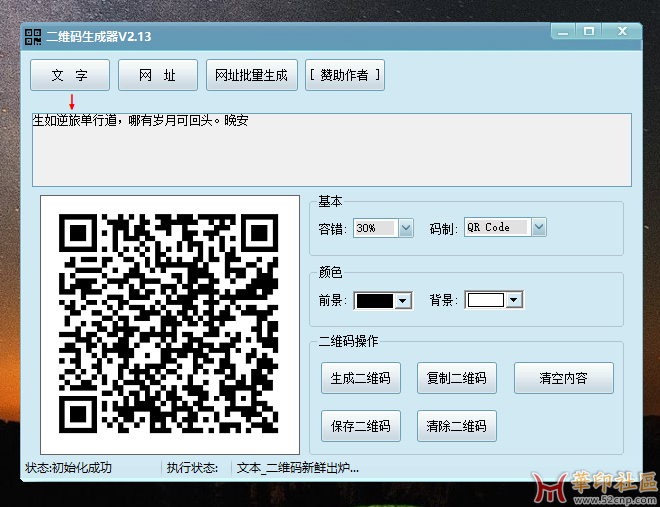
Task: Open the 背景 background color dropdown arrow
Action: click(x=514, y=300)
